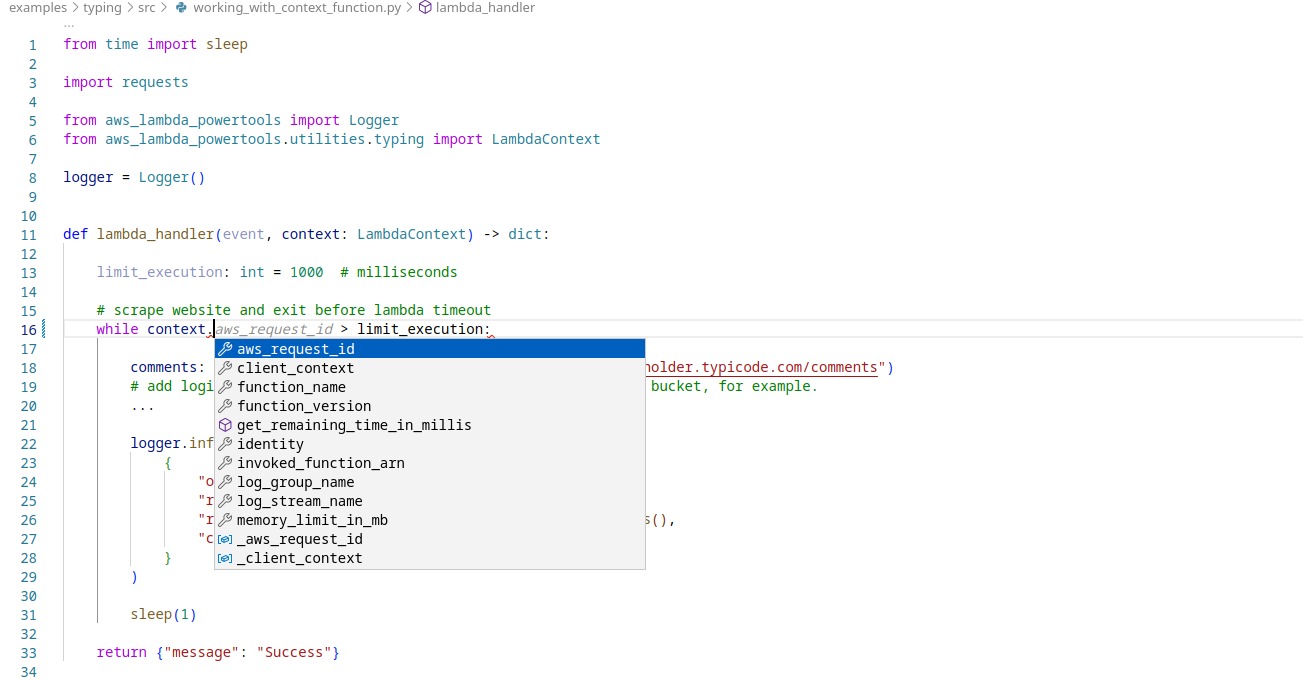Click the field icon beside _client_context
The height and width of the screenshot is (684, 1303).
point(225,557)
